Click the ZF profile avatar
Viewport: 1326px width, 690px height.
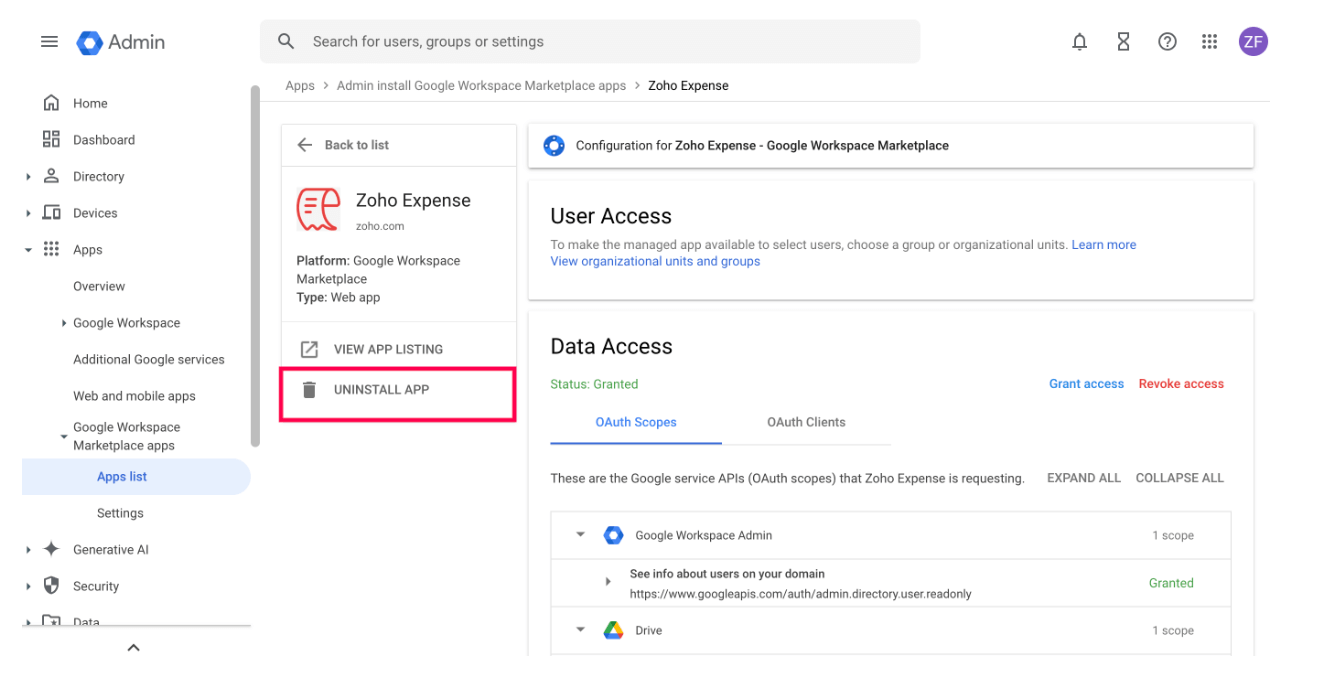[1253, 41]
